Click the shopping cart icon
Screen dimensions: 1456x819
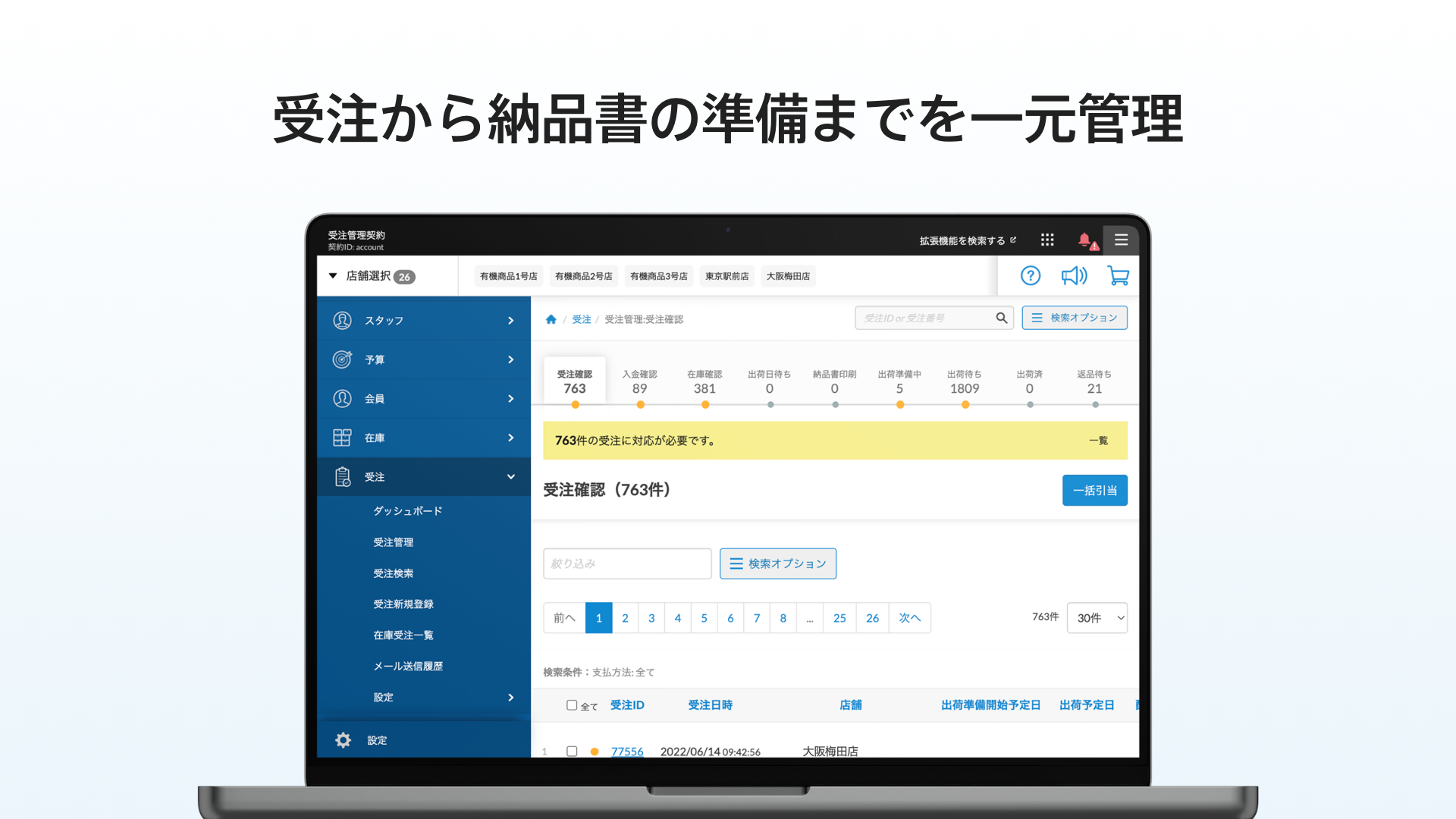point(1118,276)
